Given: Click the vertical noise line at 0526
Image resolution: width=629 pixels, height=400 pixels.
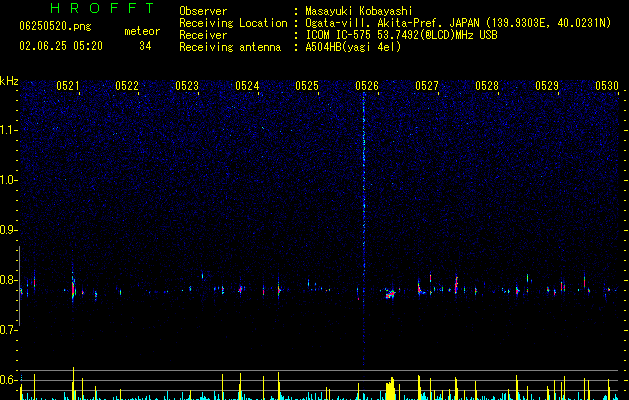Looking at the screenshot, I should 364,229.
